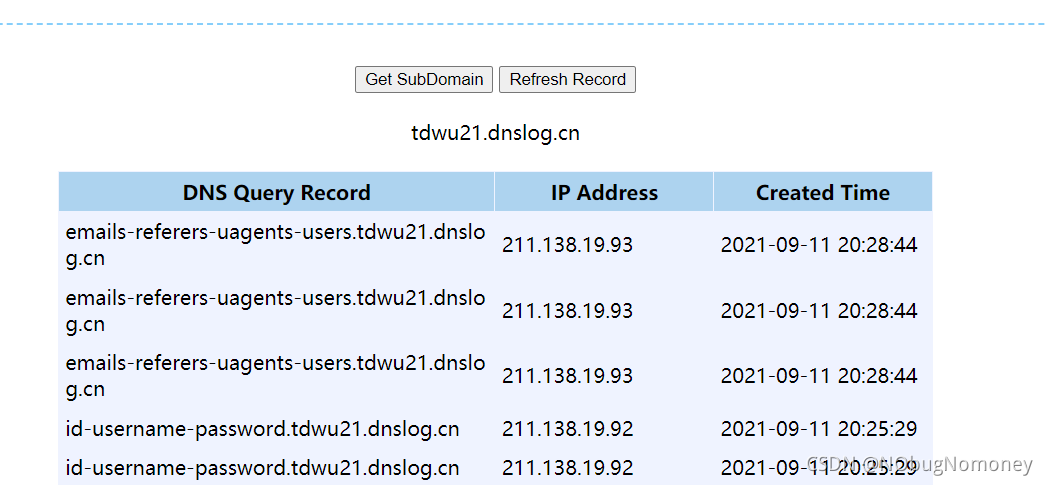Click last id-username-password DNS record
The width and height of the screenshot is (1048, 485).
click(x=263, y=467)
